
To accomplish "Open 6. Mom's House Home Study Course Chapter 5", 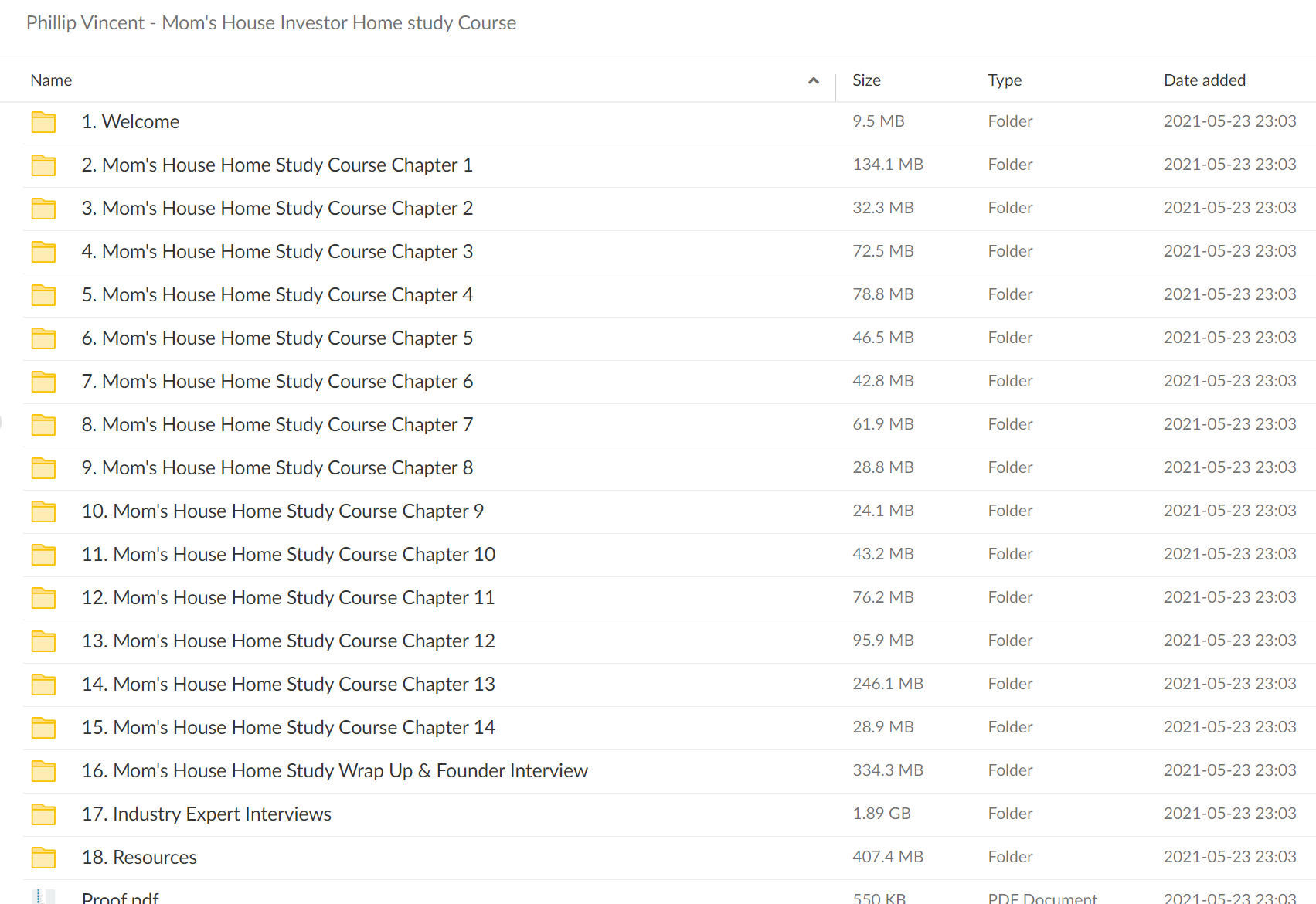I will point(277,338).
